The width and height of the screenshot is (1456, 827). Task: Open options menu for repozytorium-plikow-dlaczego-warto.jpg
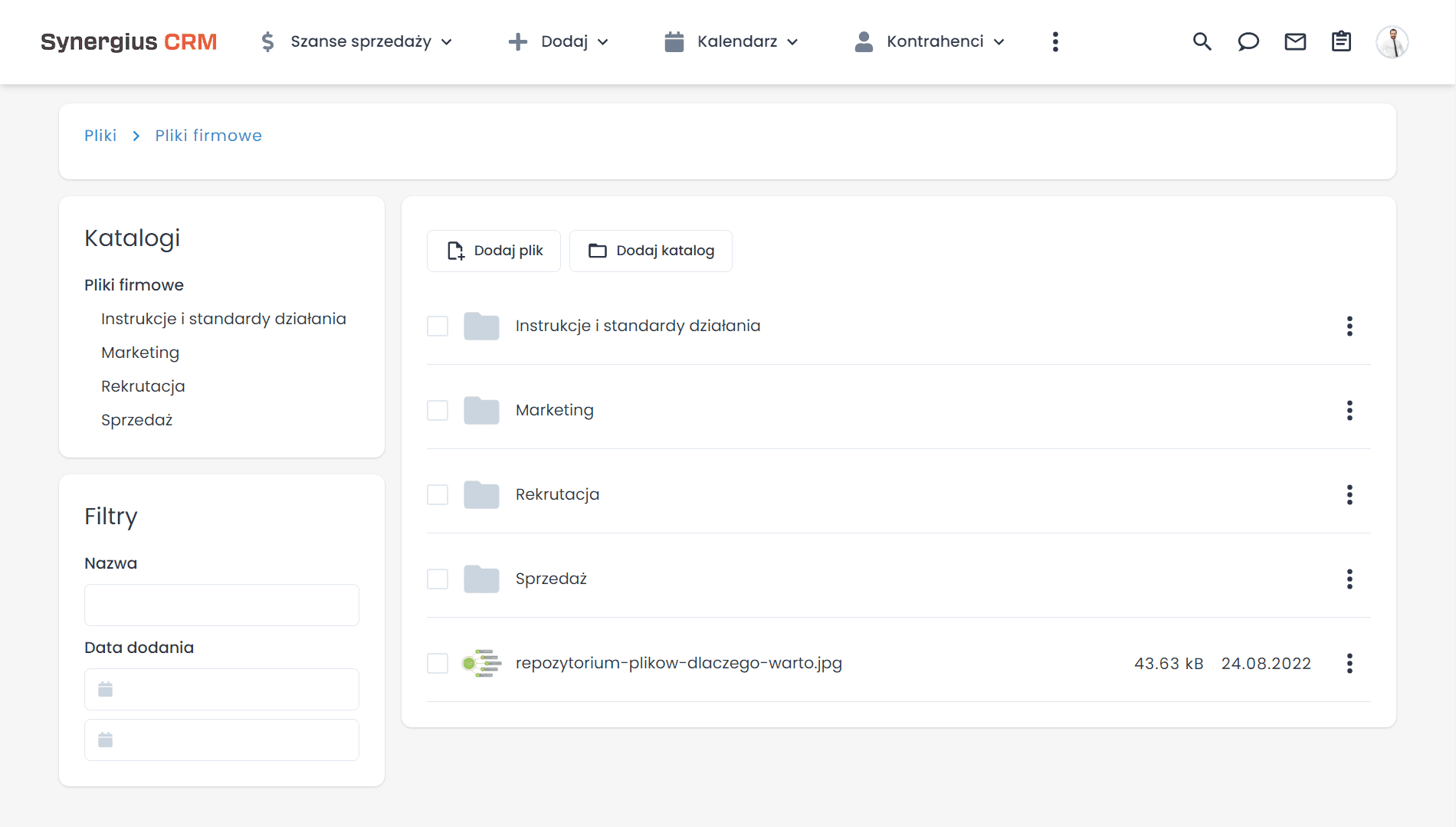pyautogui.click(x=1349, y=664)
